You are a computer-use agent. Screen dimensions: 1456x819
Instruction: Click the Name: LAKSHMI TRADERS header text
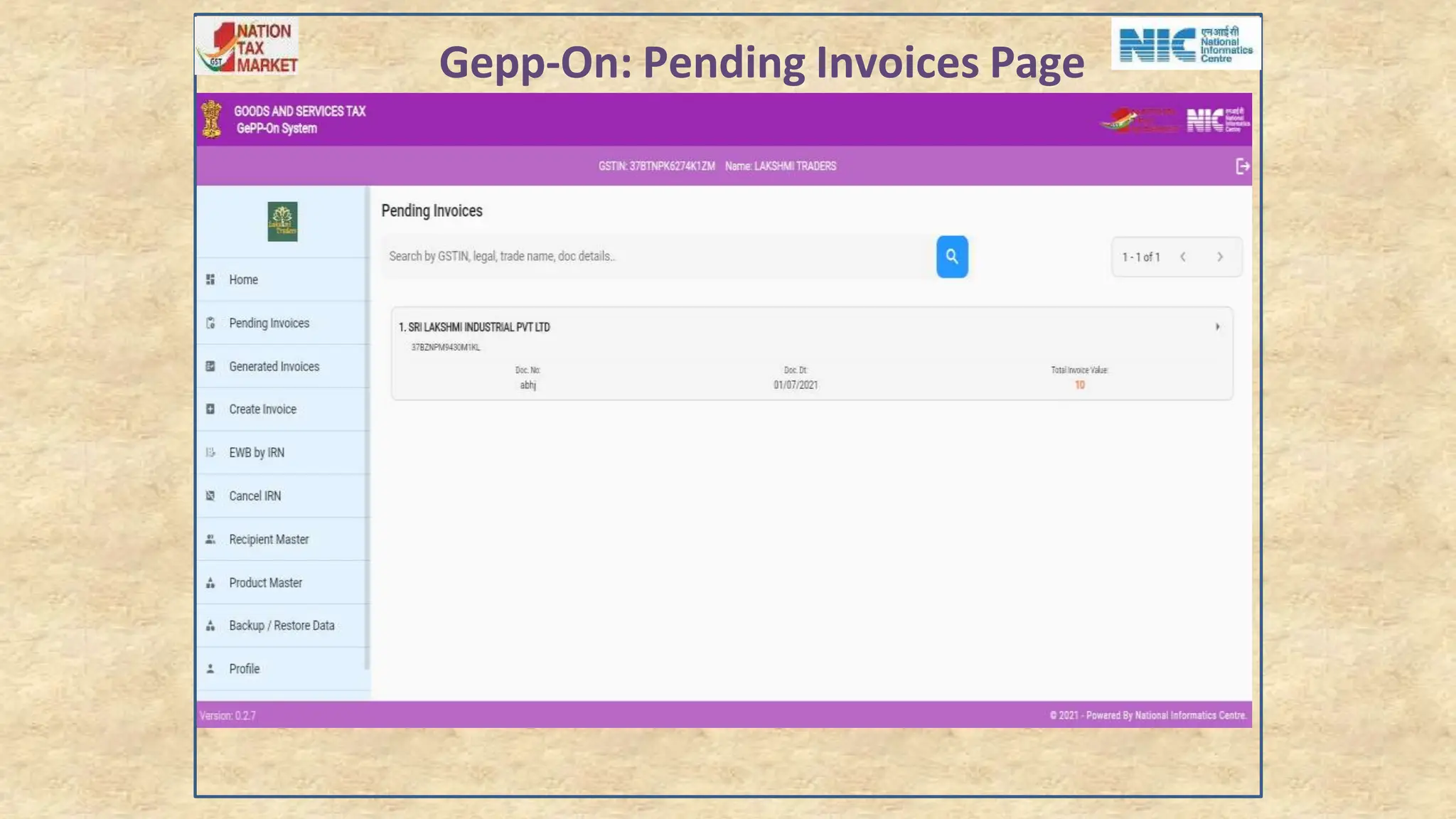click(x=781, y=166)
